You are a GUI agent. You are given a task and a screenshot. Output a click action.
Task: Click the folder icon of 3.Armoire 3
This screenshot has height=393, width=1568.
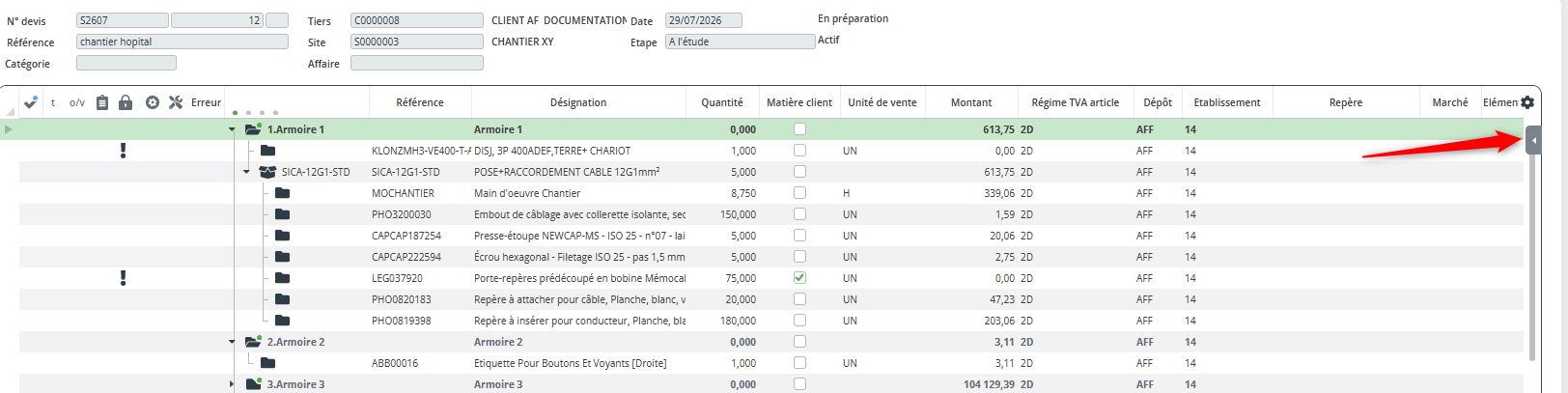click(254, 384)
